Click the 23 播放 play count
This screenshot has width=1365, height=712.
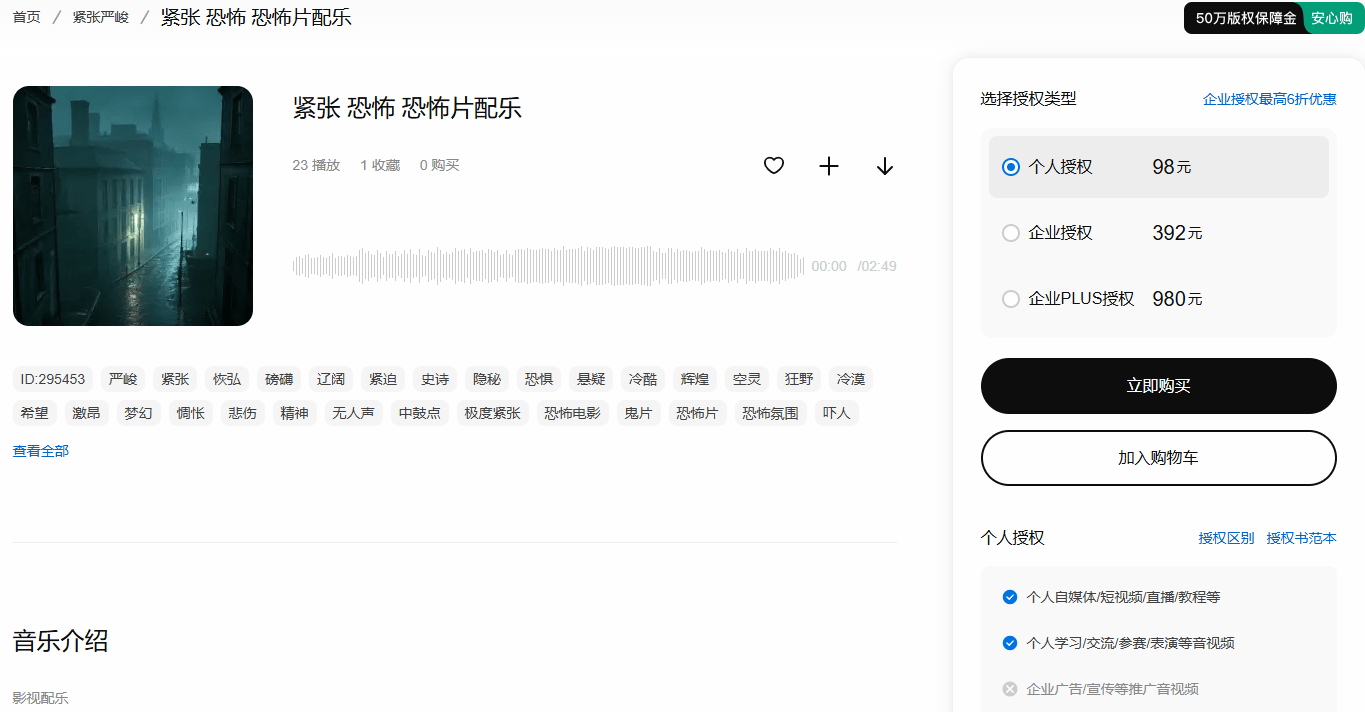click(x=316, y=165)
